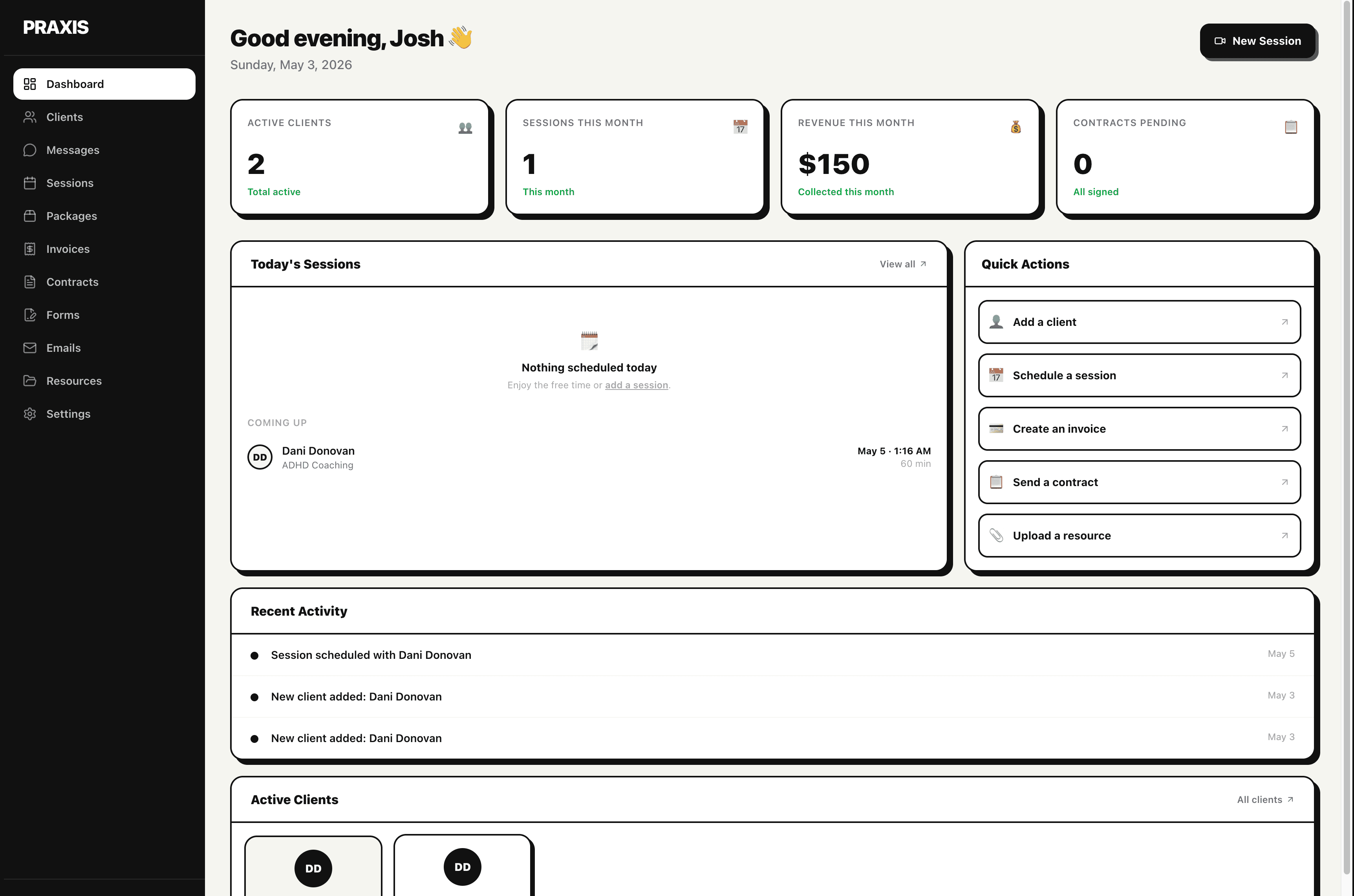The height and width of the screenshot is (896, 1354).
Task: Click the Contracts Pending stat card
Action: click(1186, 157)
